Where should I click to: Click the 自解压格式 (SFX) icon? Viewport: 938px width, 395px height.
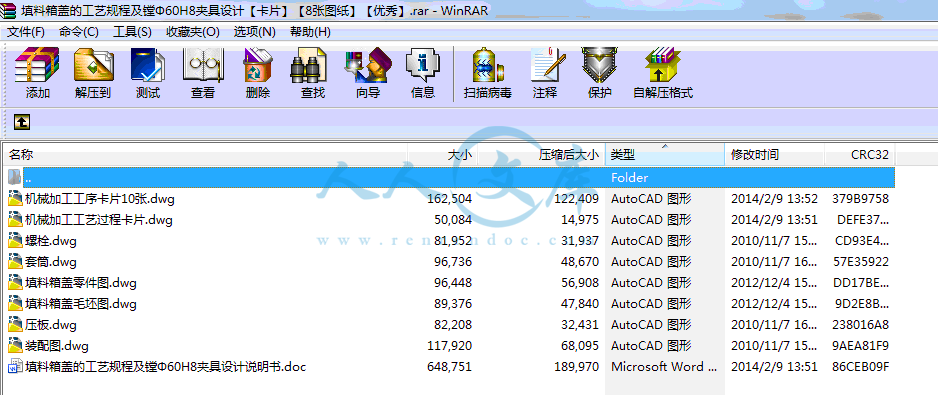(663, 73)
